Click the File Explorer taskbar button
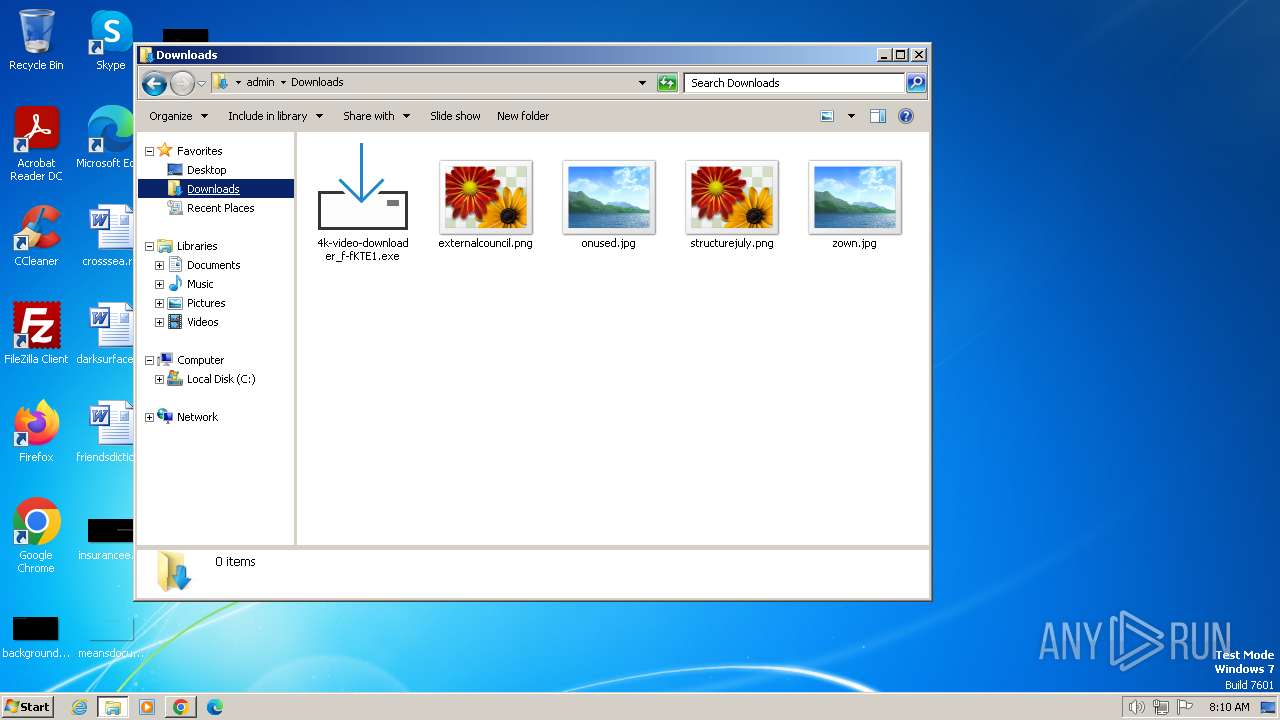1280x720 pixels. [x=113, y=707]
